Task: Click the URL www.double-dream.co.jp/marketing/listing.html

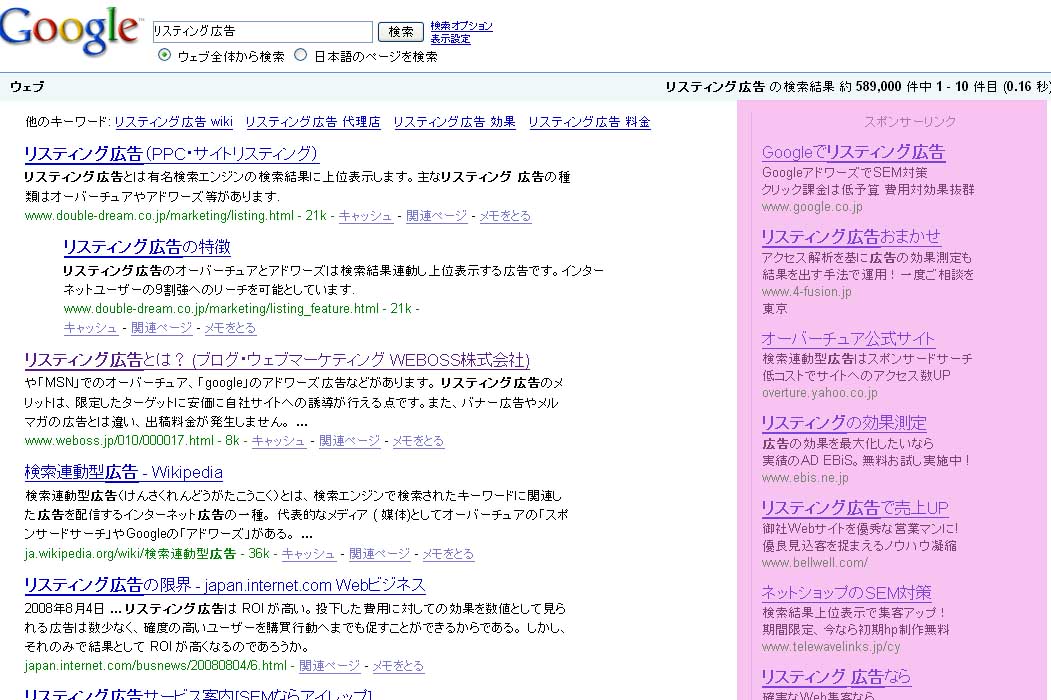Action: tap(159, 216)
